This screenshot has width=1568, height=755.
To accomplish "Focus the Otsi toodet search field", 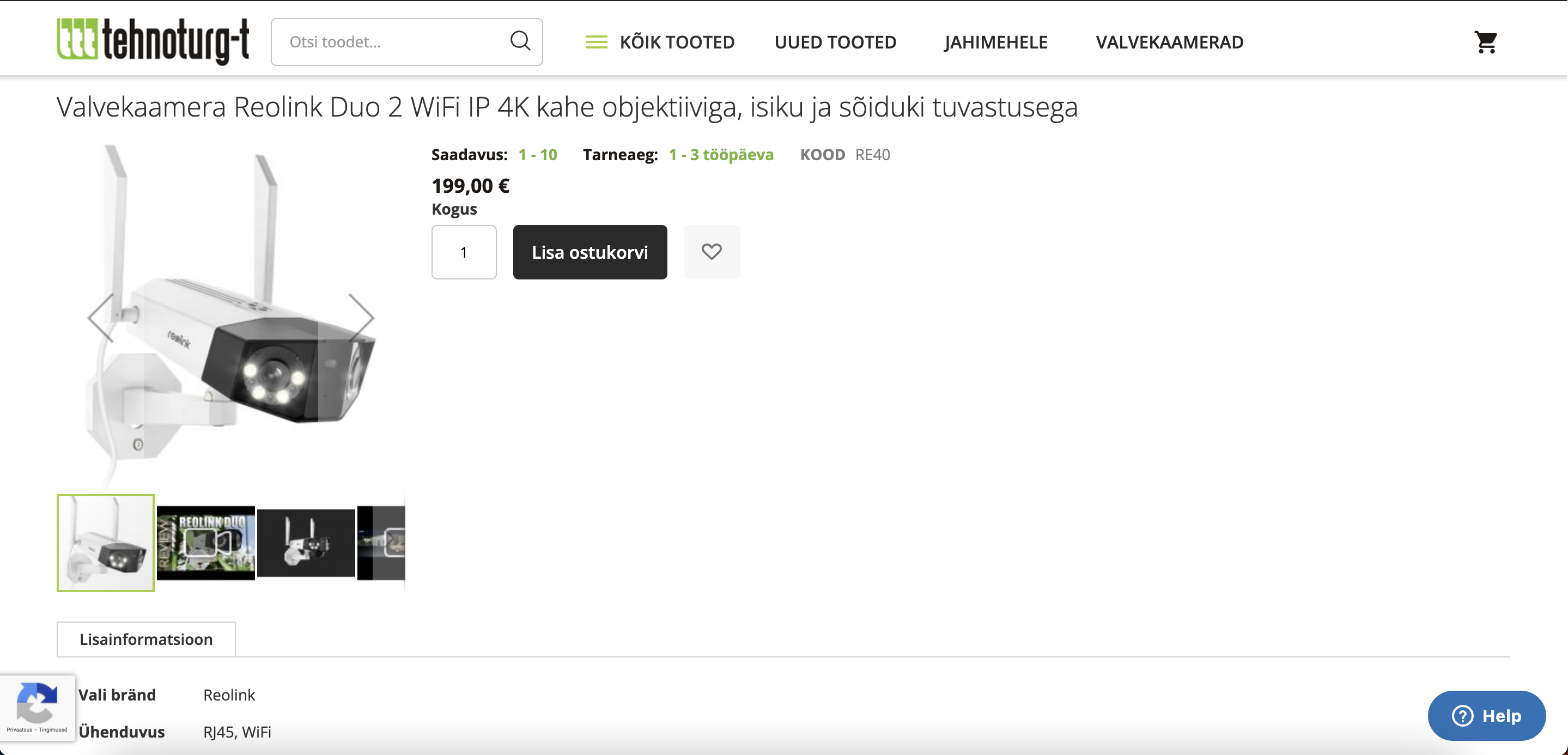I will pyautogui.click(x=406, y=41).
